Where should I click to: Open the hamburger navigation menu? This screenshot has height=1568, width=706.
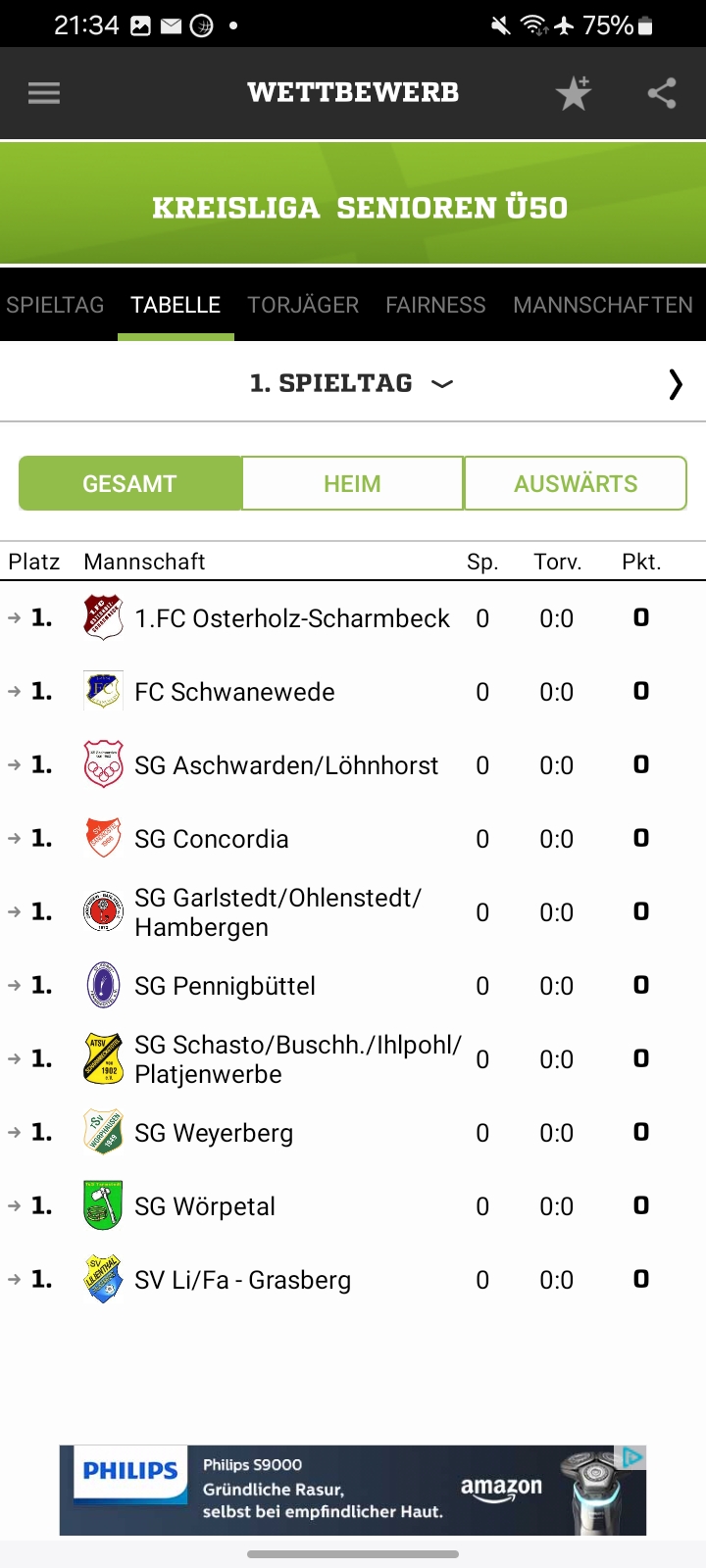pos(44,93)
